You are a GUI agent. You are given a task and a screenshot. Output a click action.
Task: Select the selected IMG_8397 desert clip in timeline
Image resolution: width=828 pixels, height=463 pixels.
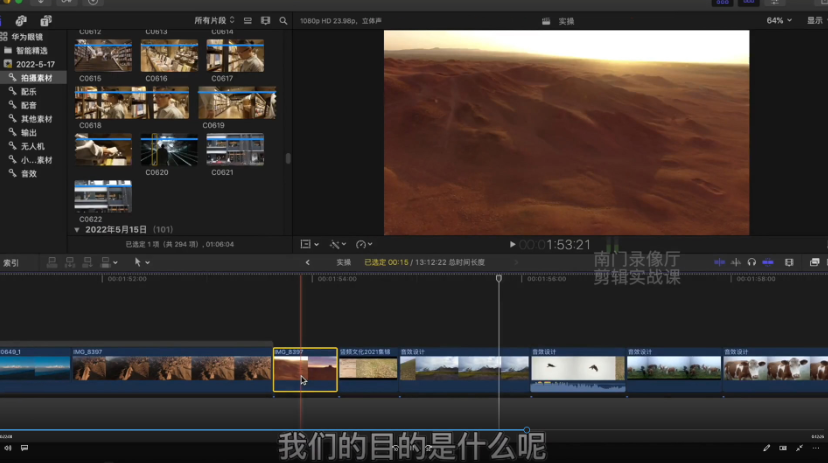coord(305,370)
